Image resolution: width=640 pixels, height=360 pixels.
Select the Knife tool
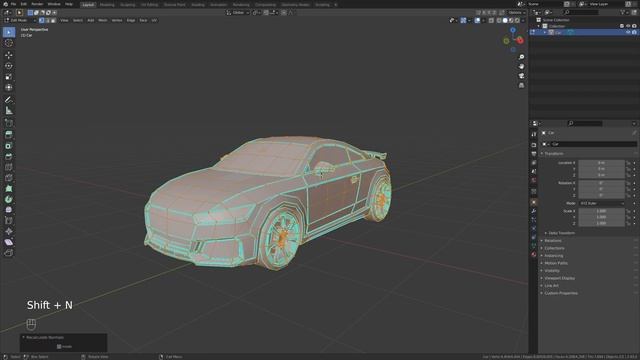(x=9, y=178)
